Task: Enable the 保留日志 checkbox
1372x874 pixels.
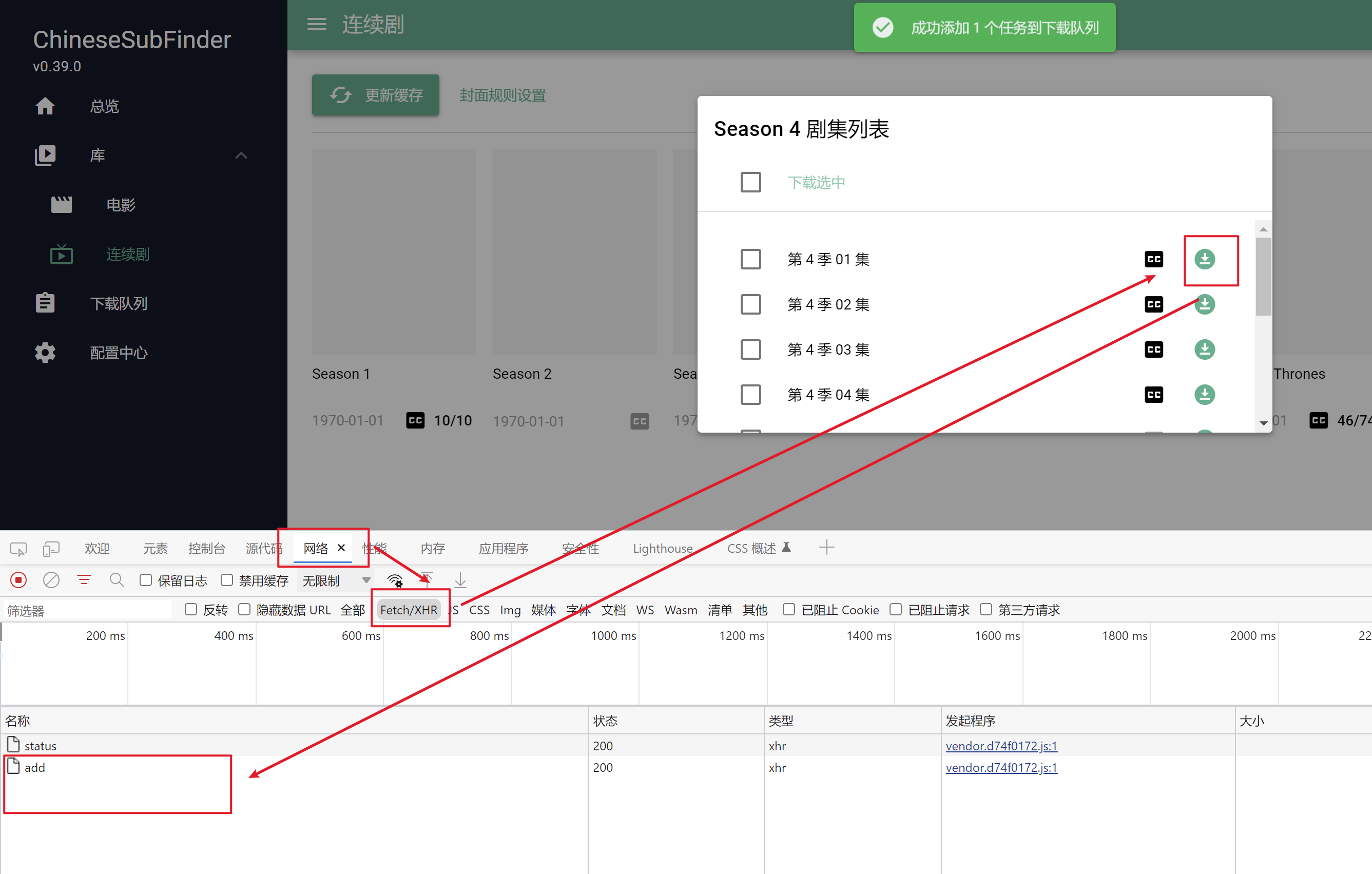Action: point(146,580)
